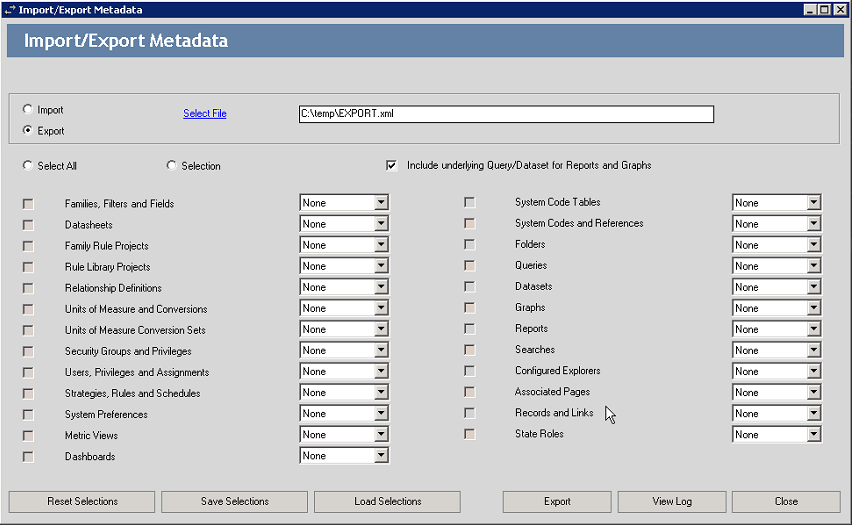The width and height of the screenshot is (852, 525).
Task: Tick System Codes and References checkbox
Action: pyautogui.click(x=470, y=223)
